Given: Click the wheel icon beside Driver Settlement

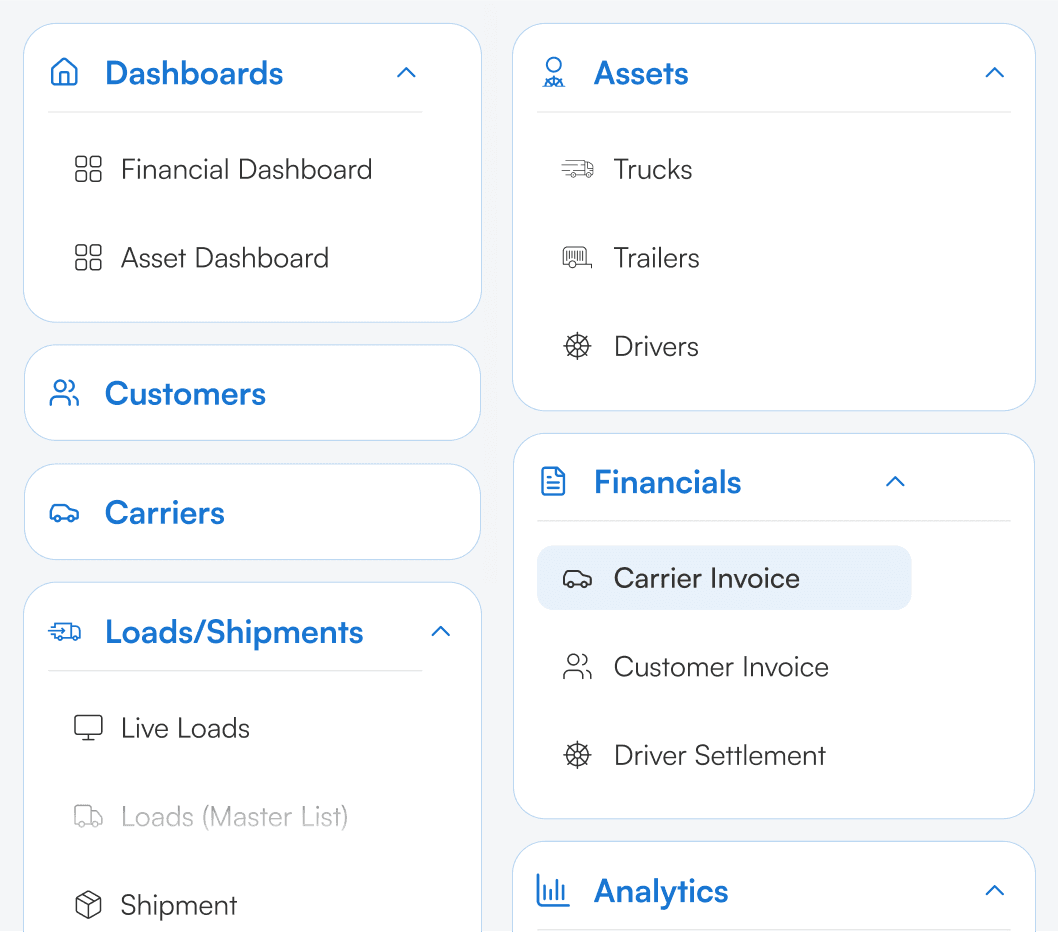Looking at the screenshot, I should coord(577,755).
